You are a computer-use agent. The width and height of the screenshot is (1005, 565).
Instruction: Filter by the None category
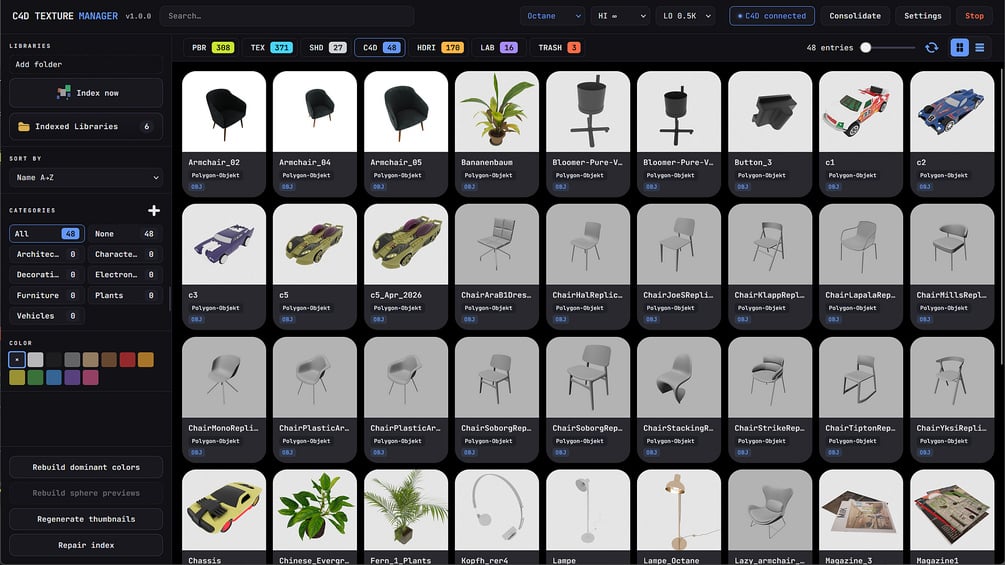124,234
